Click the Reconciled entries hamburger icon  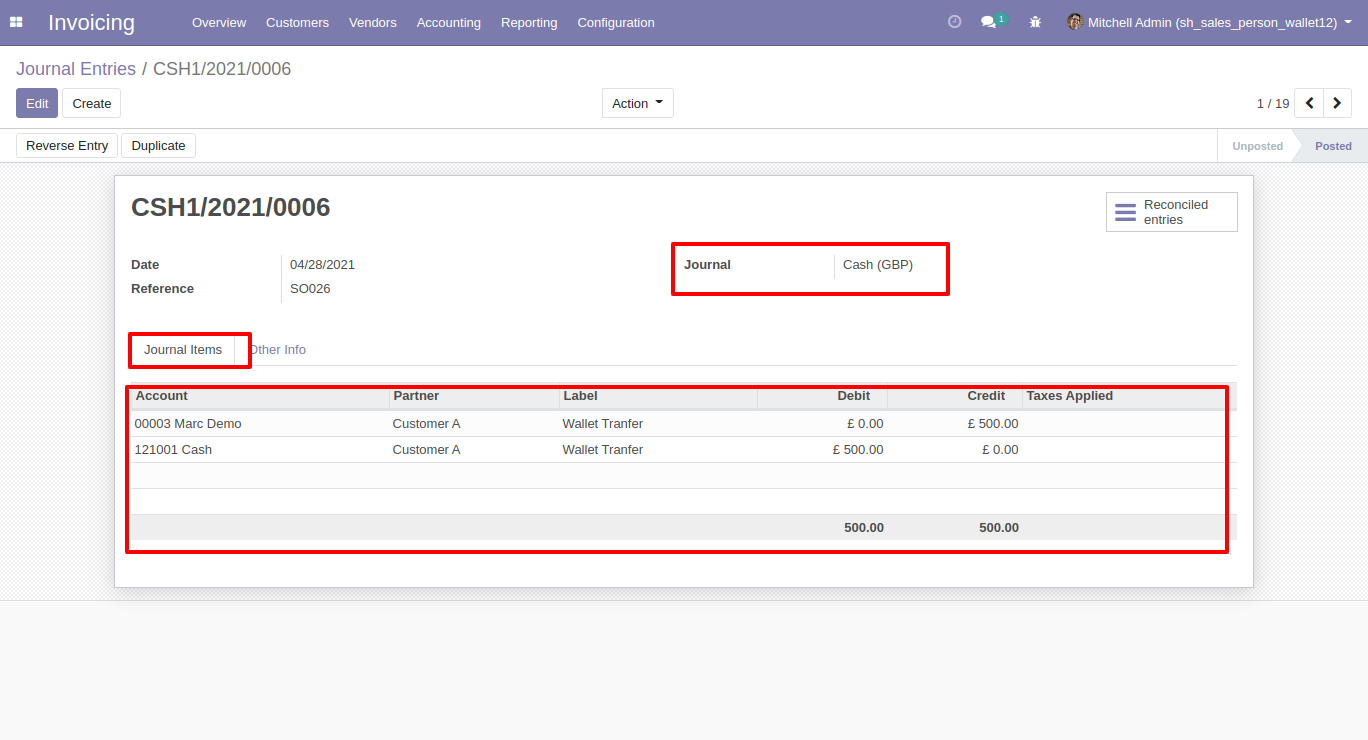tap(1126, 212)
